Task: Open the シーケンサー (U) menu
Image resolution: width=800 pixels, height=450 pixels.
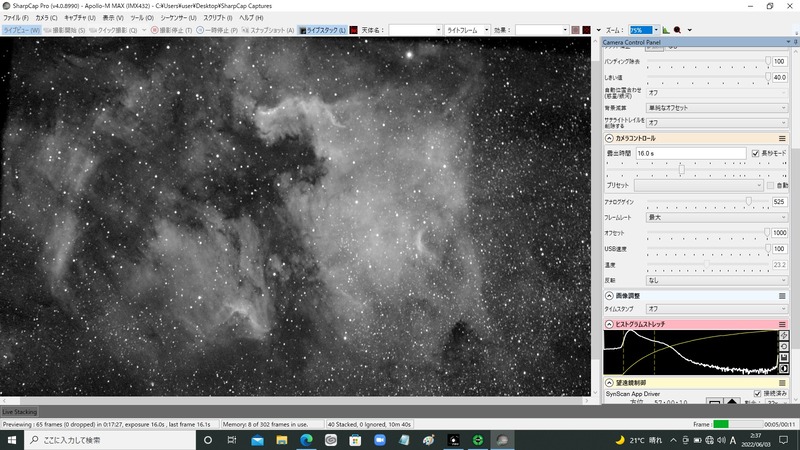Action: point(178,18)
